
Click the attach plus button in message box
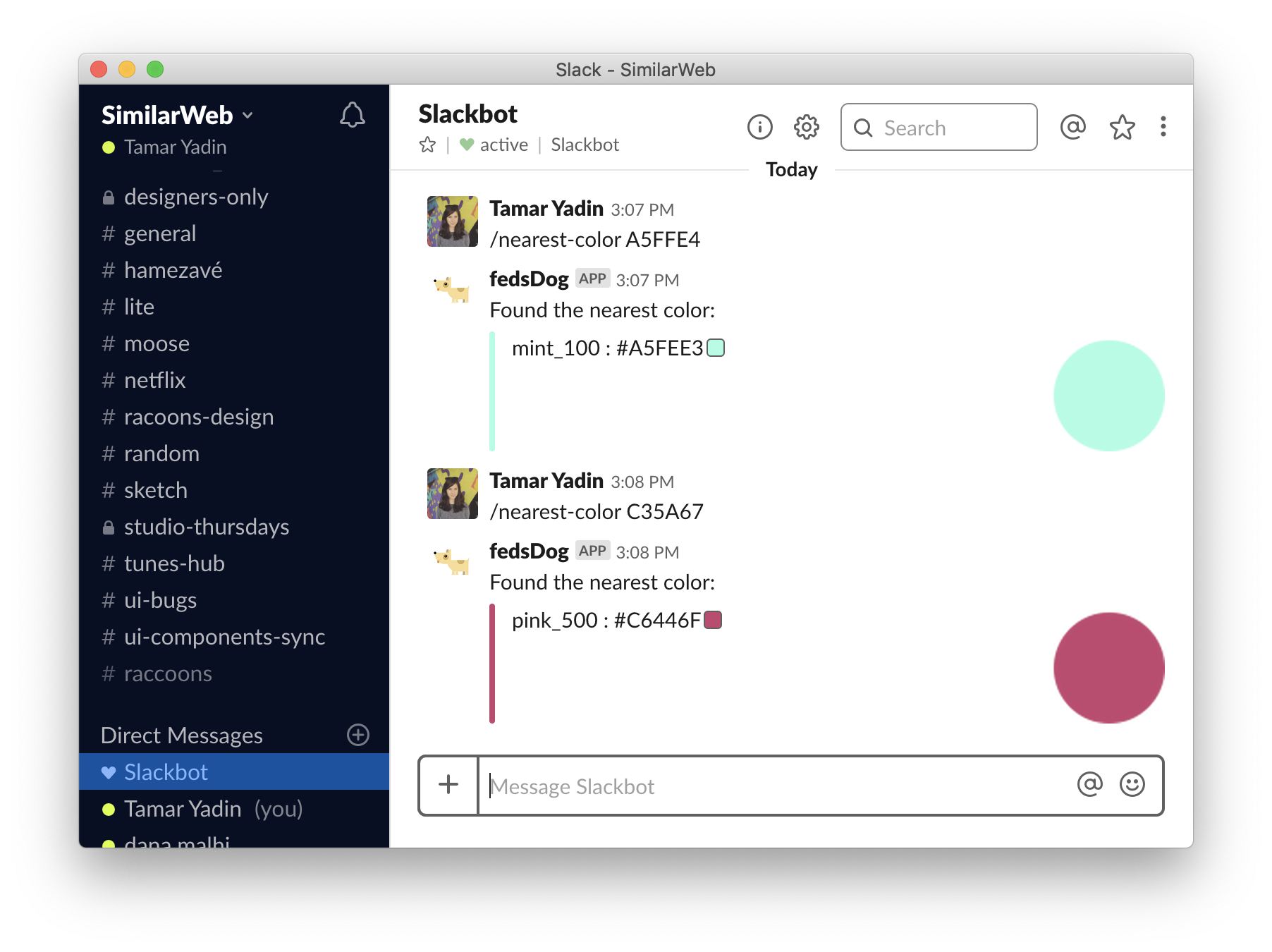click(448, 785)
